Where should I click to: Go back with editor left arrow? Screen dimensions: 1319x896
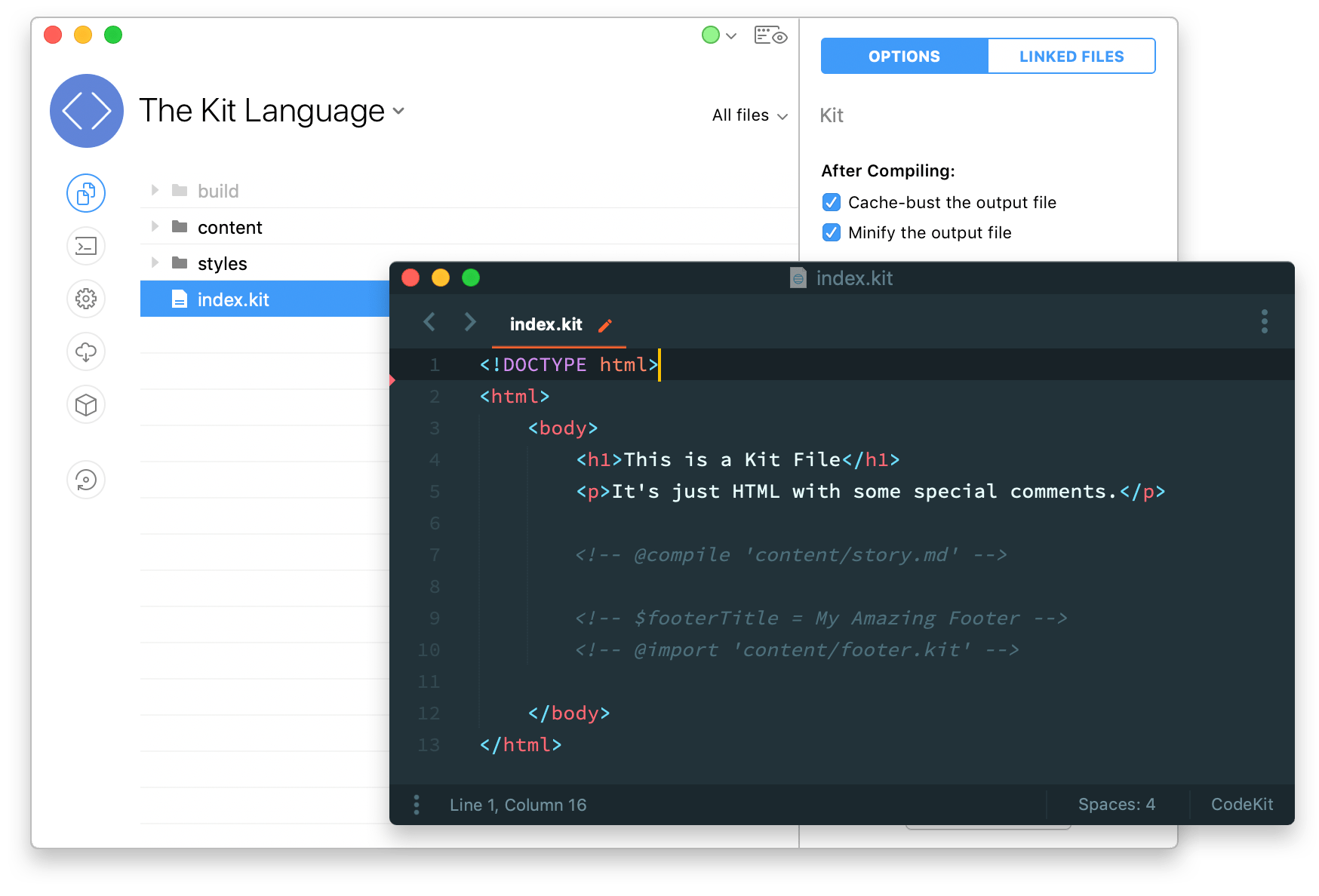point(429,322)
